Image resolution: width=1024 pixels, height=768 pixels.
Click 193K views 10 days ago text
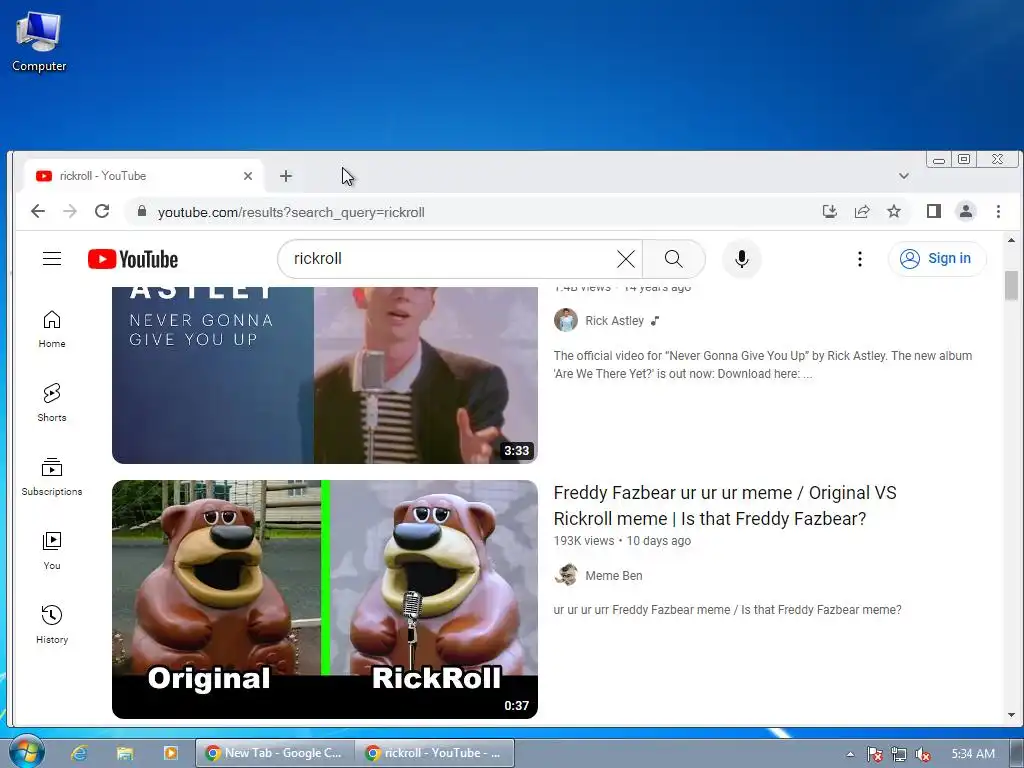point(622,541)
